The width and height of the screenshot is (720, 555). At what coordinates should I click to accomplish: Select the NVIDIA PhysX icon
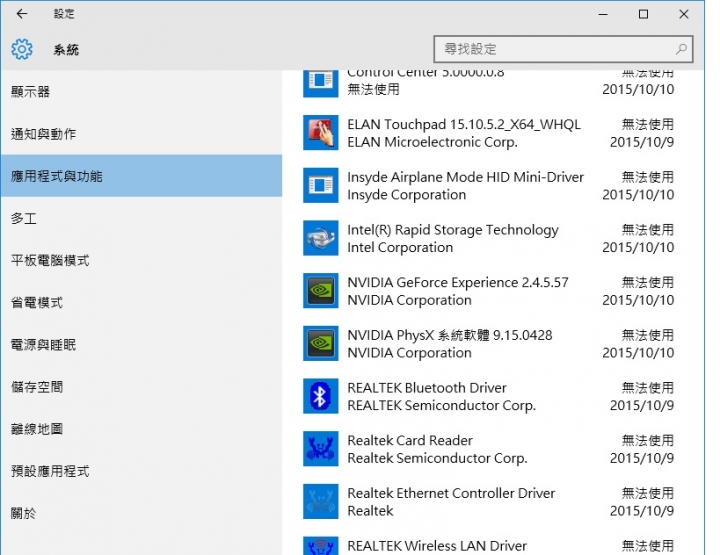[321, 343]
